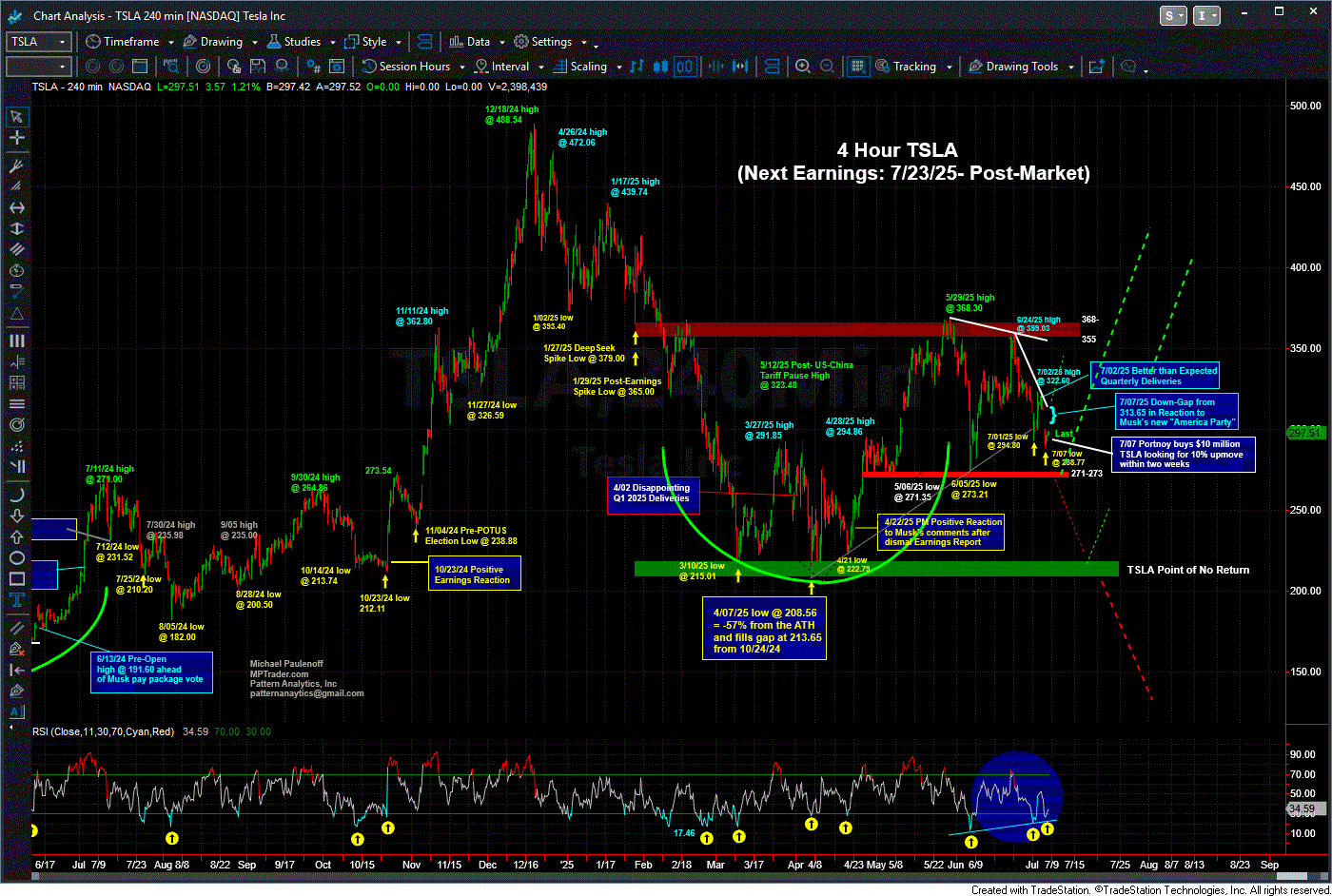1332x896 pixels.
Task: Open the Style menu
Action: pyautogui.click(x=364, y=42)
